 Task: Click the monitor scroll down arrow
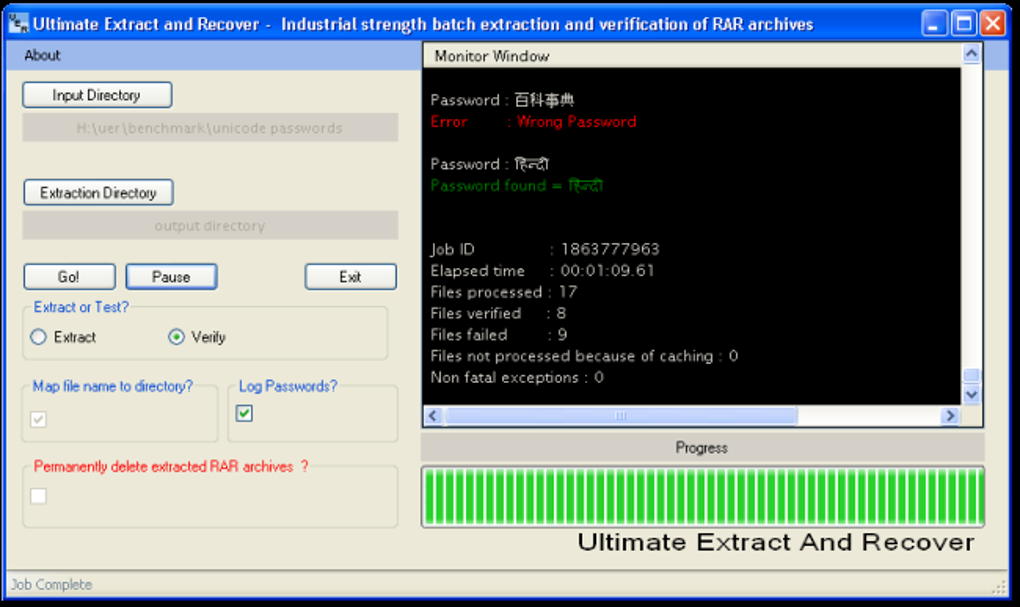[x=971, y=394]
